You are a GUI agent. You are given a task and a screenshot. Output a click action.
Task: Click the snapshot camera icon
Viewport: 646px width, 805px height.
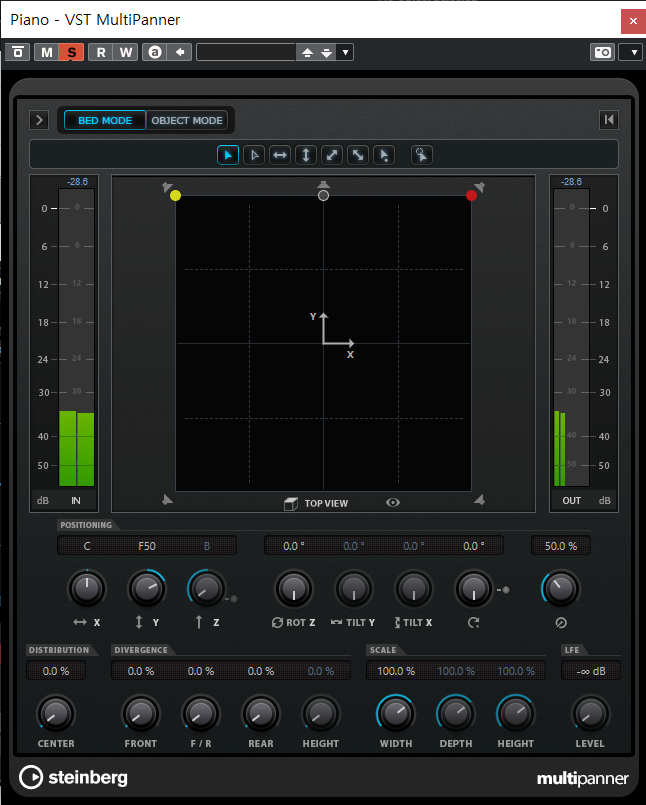click(602, 52)
